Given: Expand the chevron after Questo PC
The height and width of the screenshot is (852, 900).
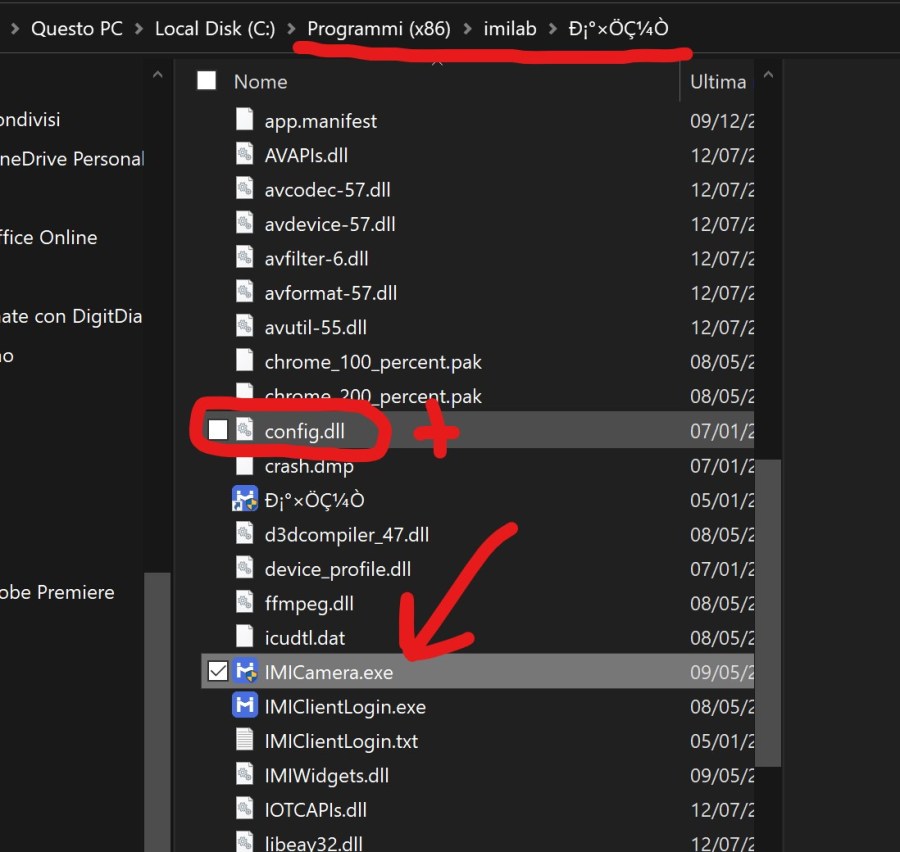Looking at the screenshot, I should (x=139, y=29).
